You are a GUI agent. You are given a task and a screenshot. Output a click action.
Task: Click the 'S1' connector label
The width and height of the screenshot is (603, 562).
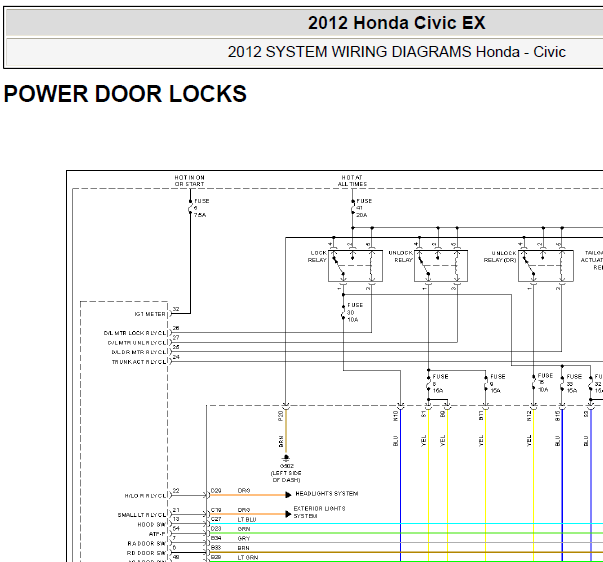pos(423,414)
